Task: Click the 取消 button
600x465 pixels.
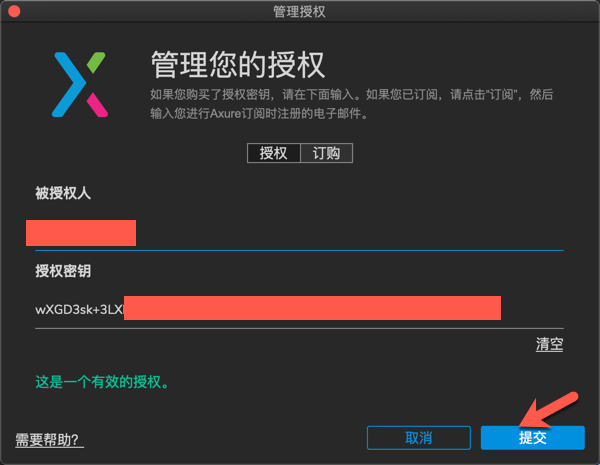Action: point(419,438)
